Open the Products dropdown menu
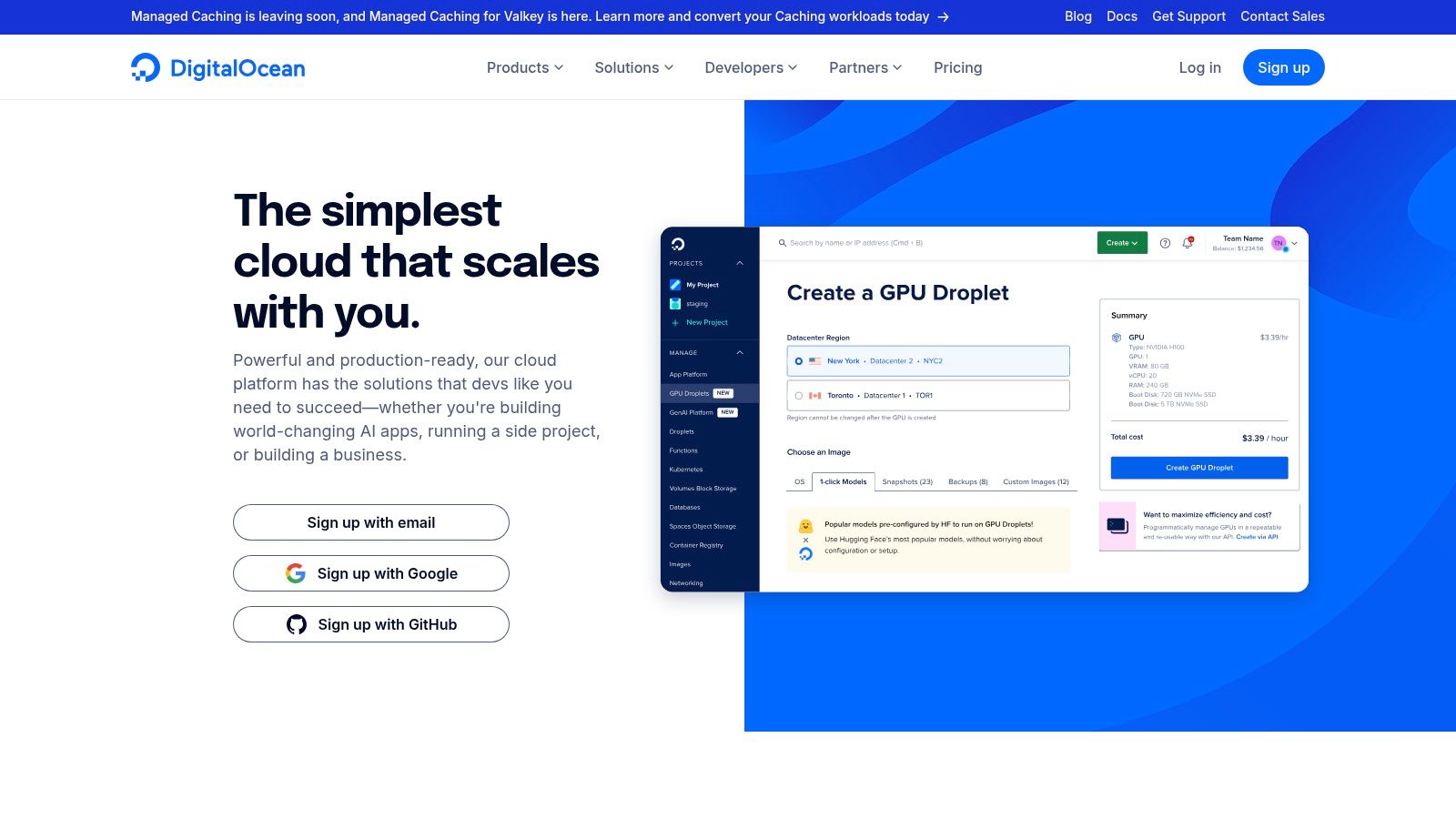This screenshot has height=819, width=1456. tap(525, 67)
